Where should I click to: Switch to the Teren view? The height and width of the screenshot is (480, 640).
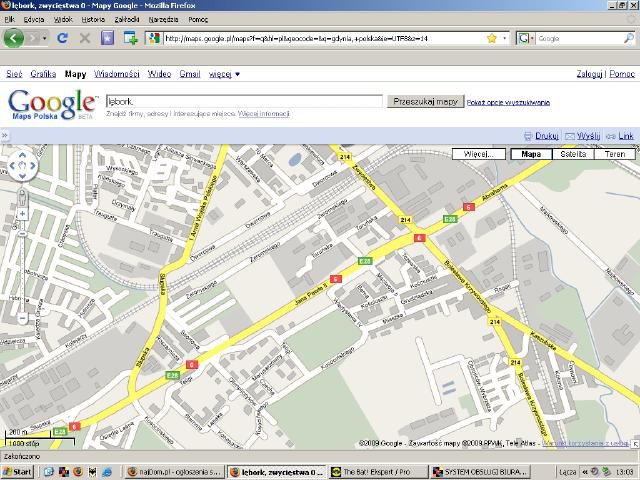(x=615, y=154)
